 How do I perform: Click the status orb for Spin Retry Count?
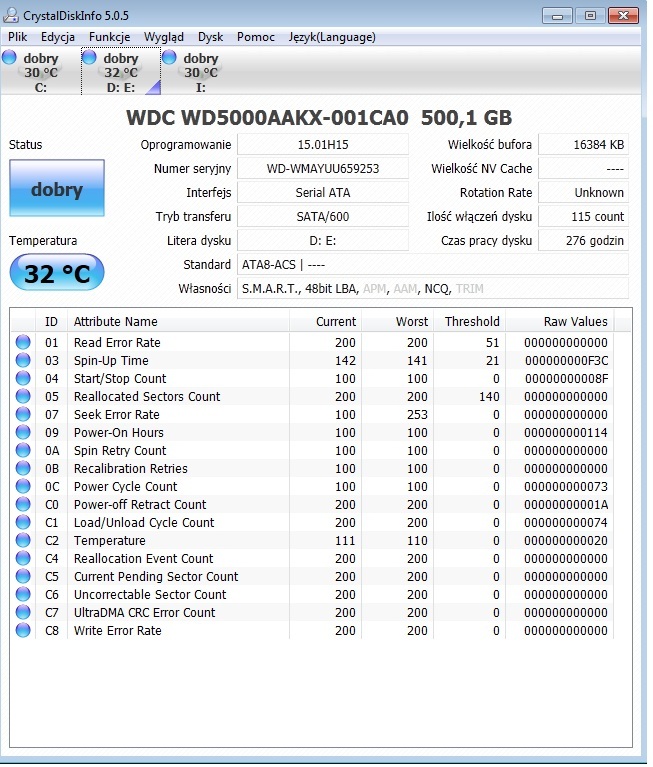23,451
